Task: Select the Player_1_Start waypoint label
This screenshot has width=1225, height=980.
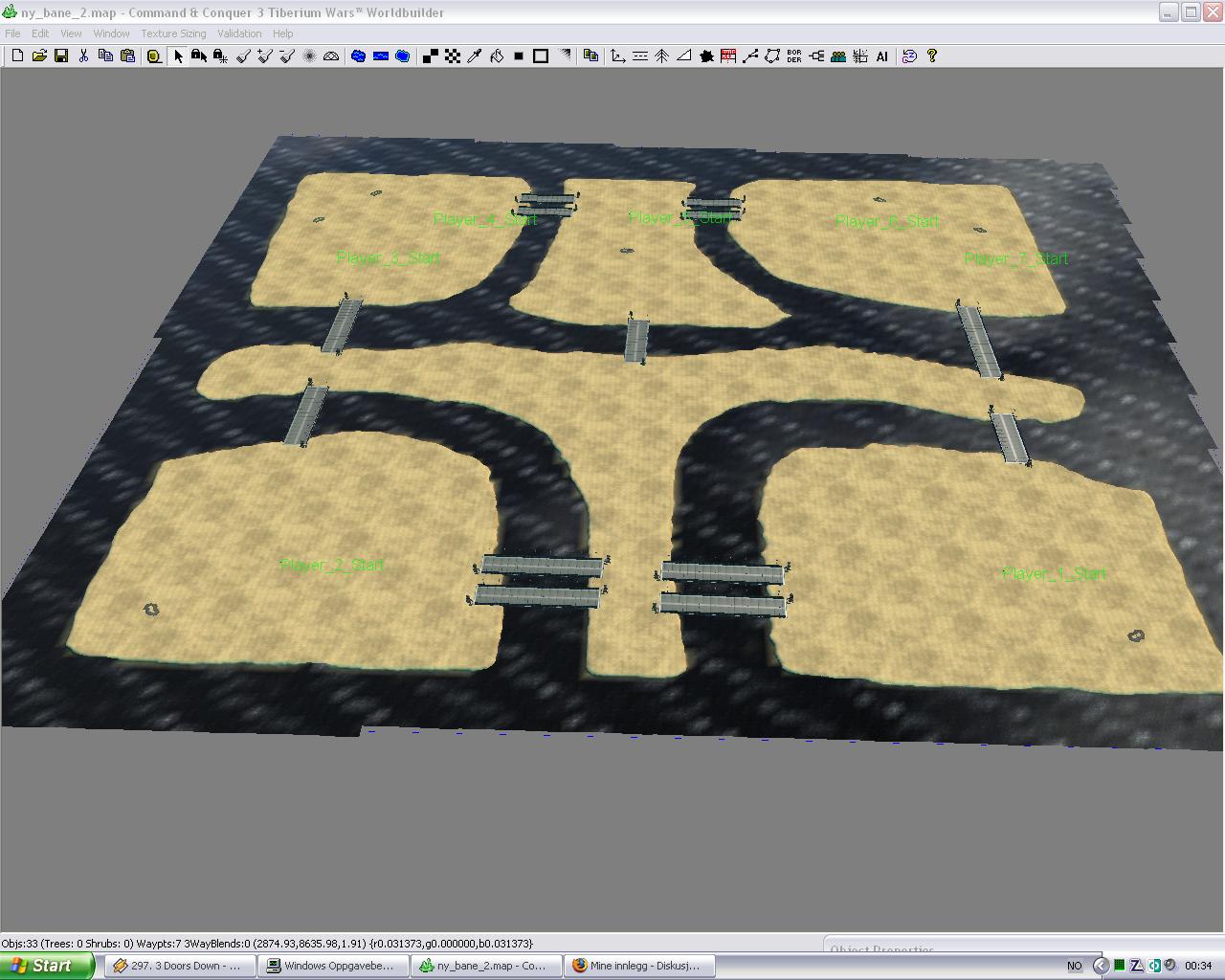Action: coord(1054,573)
